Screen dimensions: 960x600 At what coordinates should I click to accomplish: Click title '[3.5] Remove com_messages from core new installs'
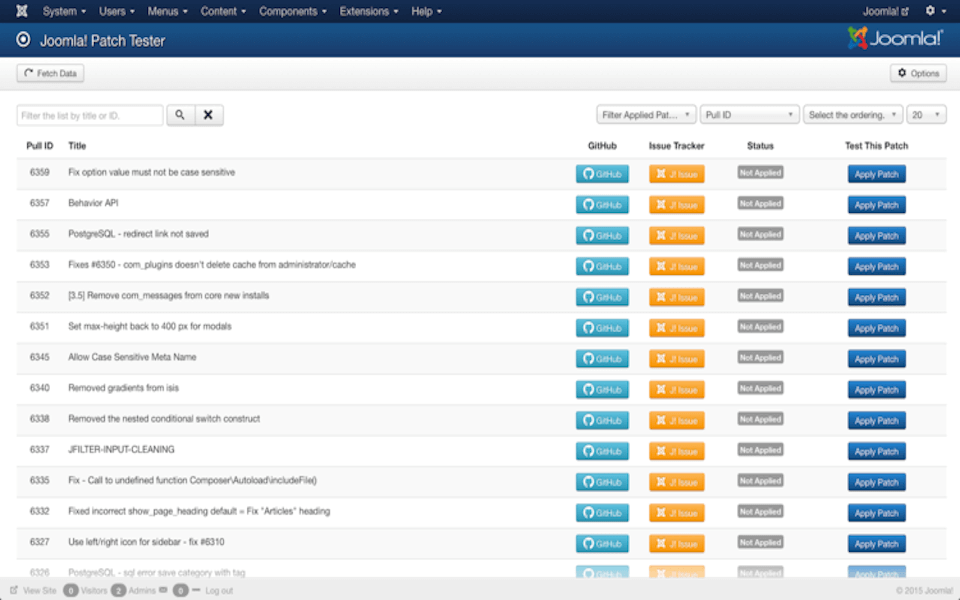pyautogui.click(x=168, y=295)
